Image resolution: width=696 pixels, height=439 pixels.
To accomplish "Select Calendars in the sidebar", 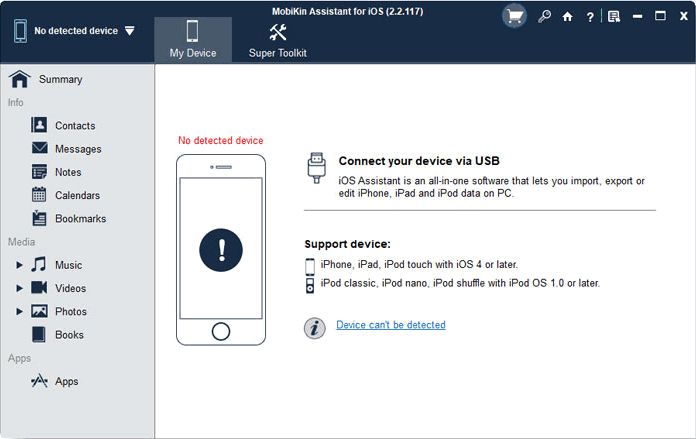I will click(x=77, y=196).
